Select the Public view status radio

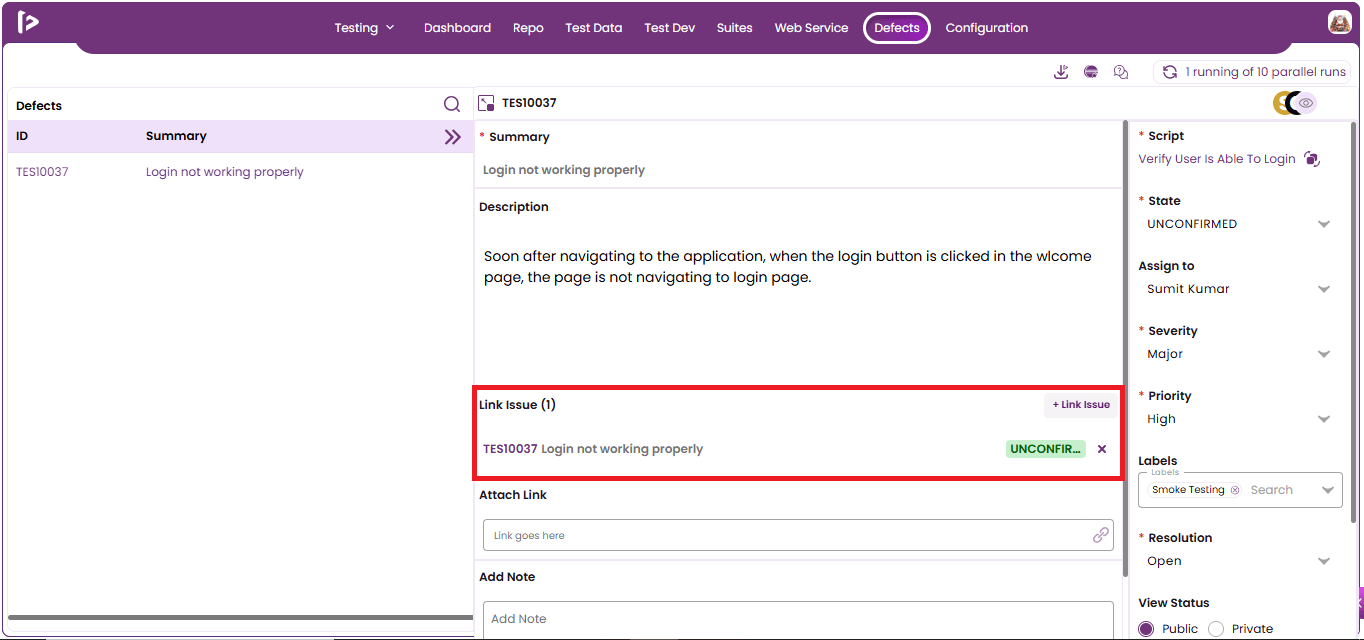coord(1146,629)
